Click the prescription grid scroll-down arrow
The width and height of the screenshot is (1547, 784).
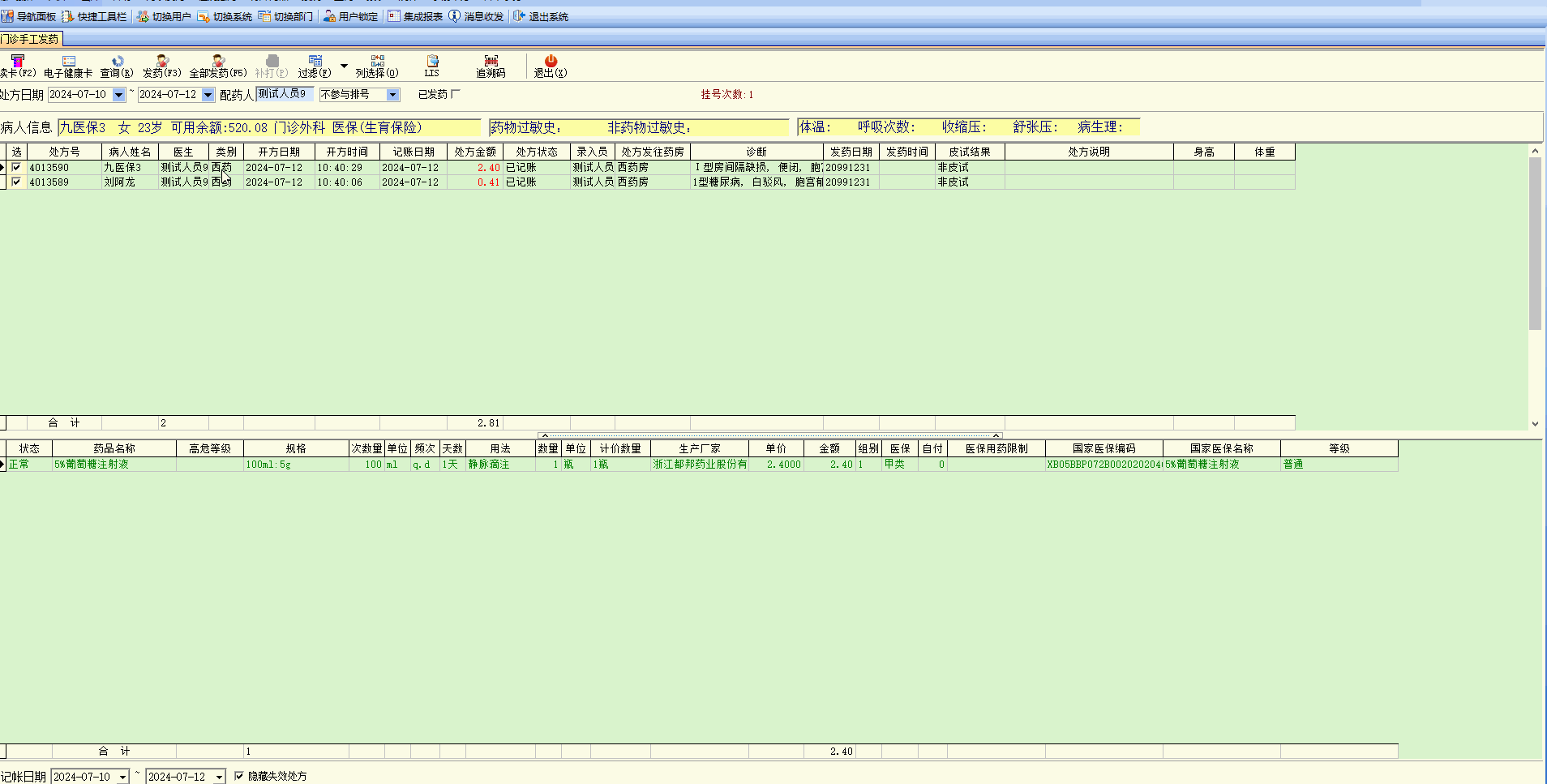1535,424
